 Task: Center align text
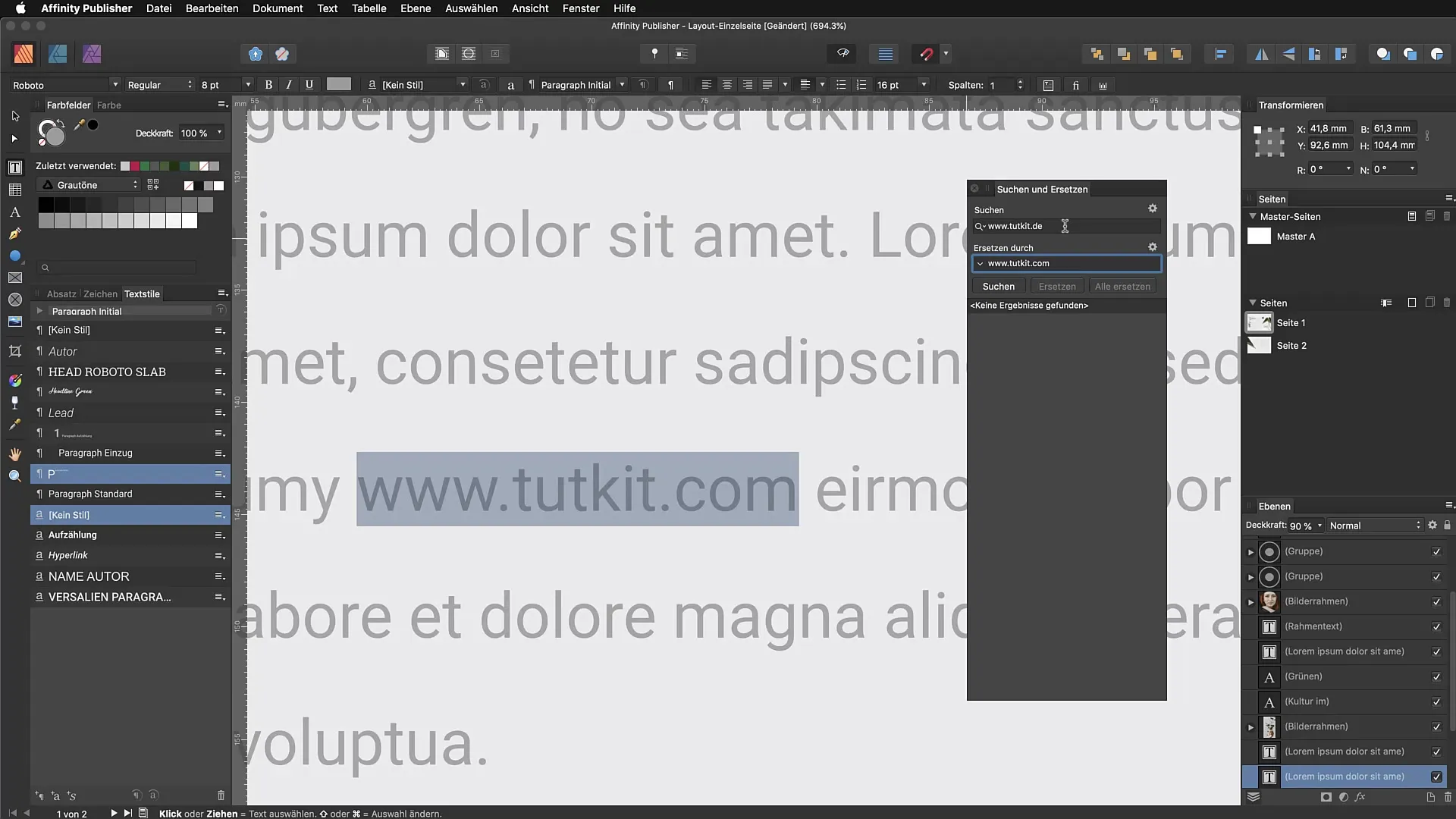pyautogui.click(x=726, y=85)
